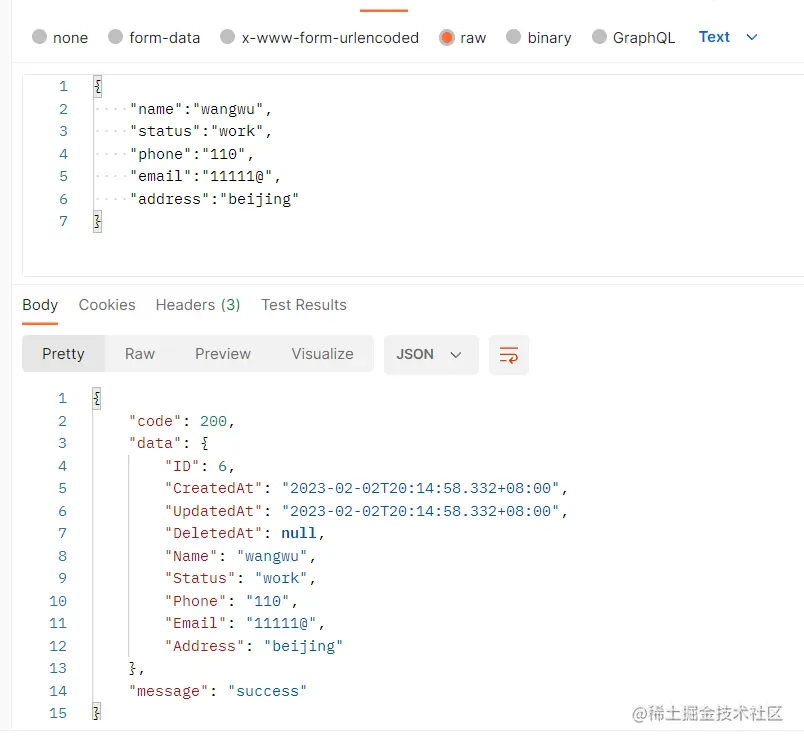
Task: Click the "status":"work" request line
Action: click(200, 131)
